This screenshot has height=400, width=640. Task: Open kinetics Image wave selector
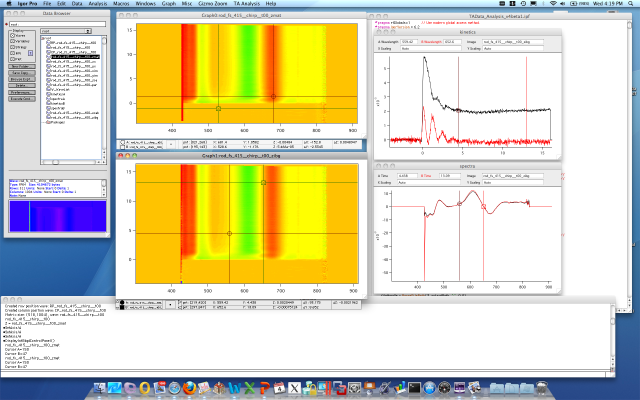tap(513, 42)
